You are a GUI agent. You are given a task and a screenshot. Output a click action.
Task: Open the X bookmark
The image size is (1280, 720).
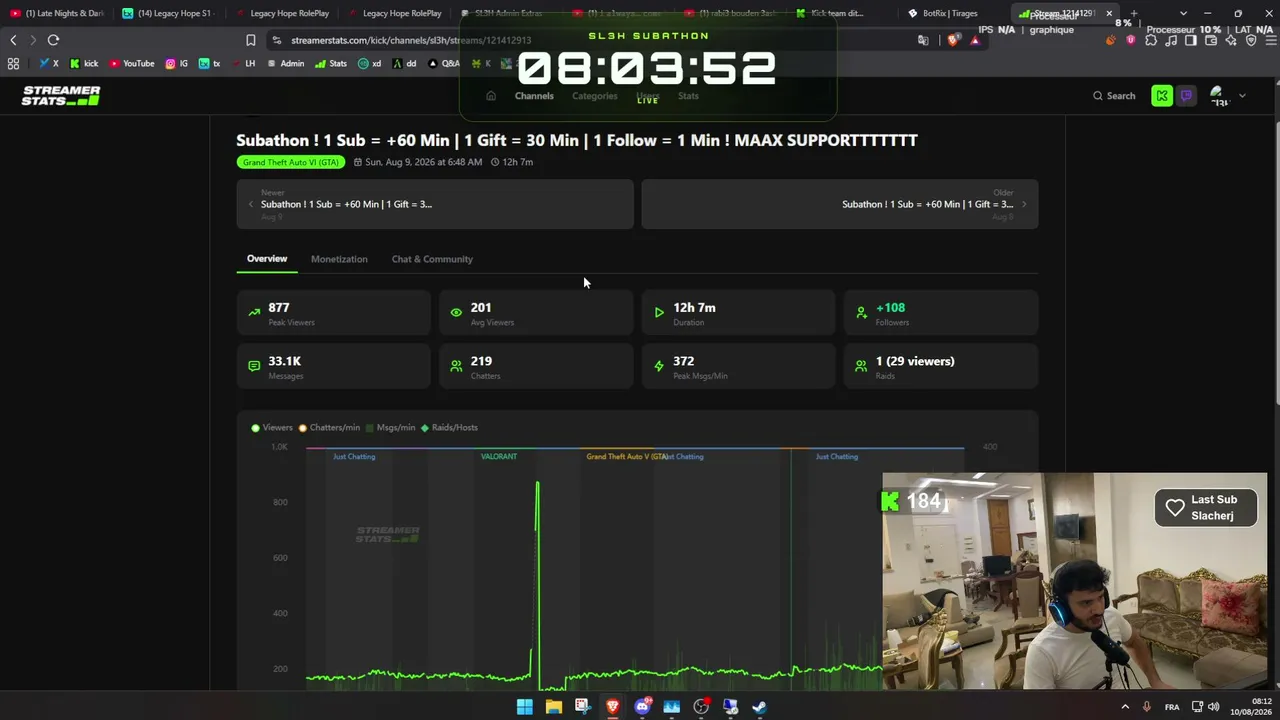[49, 63]
